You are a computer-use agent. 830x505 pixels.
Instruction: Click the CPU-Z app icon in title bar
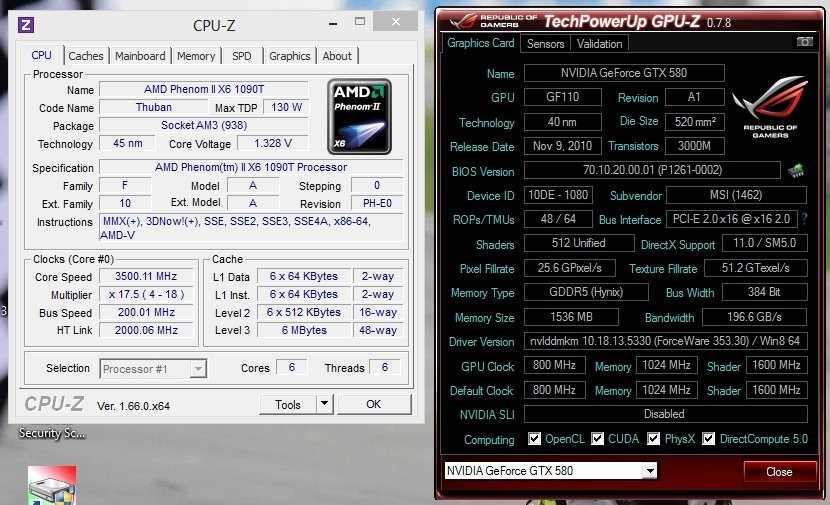[x=26, y=24]
